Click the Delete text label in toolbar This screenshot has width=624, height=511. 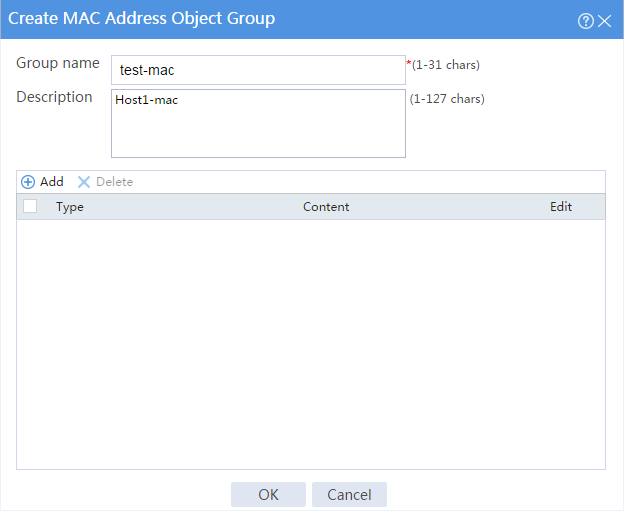tap(115, 182)
